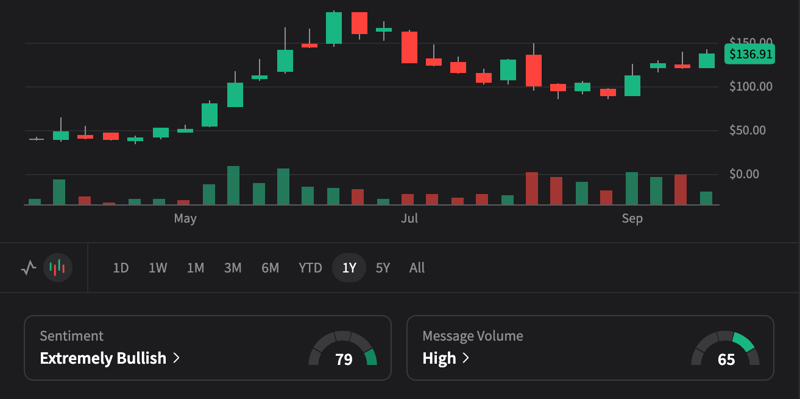The width and height of the screenshot is (800, 399).
Task: Switch to line chart view icon
Action: (29, 267)
